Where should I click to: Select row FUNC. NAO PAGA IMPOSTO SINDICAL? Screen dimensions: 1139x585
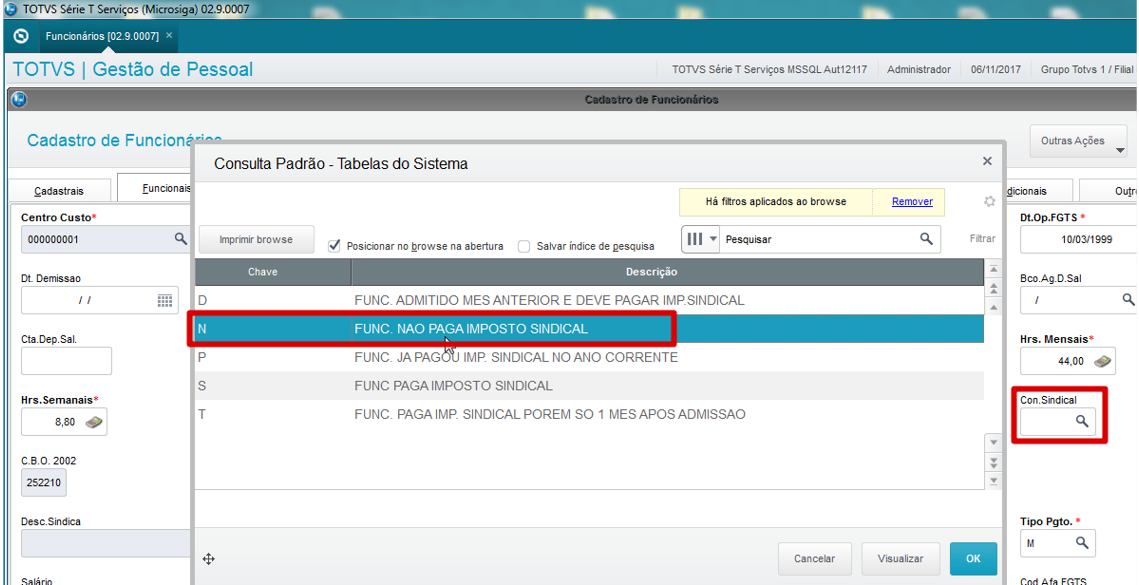[589, 328]
